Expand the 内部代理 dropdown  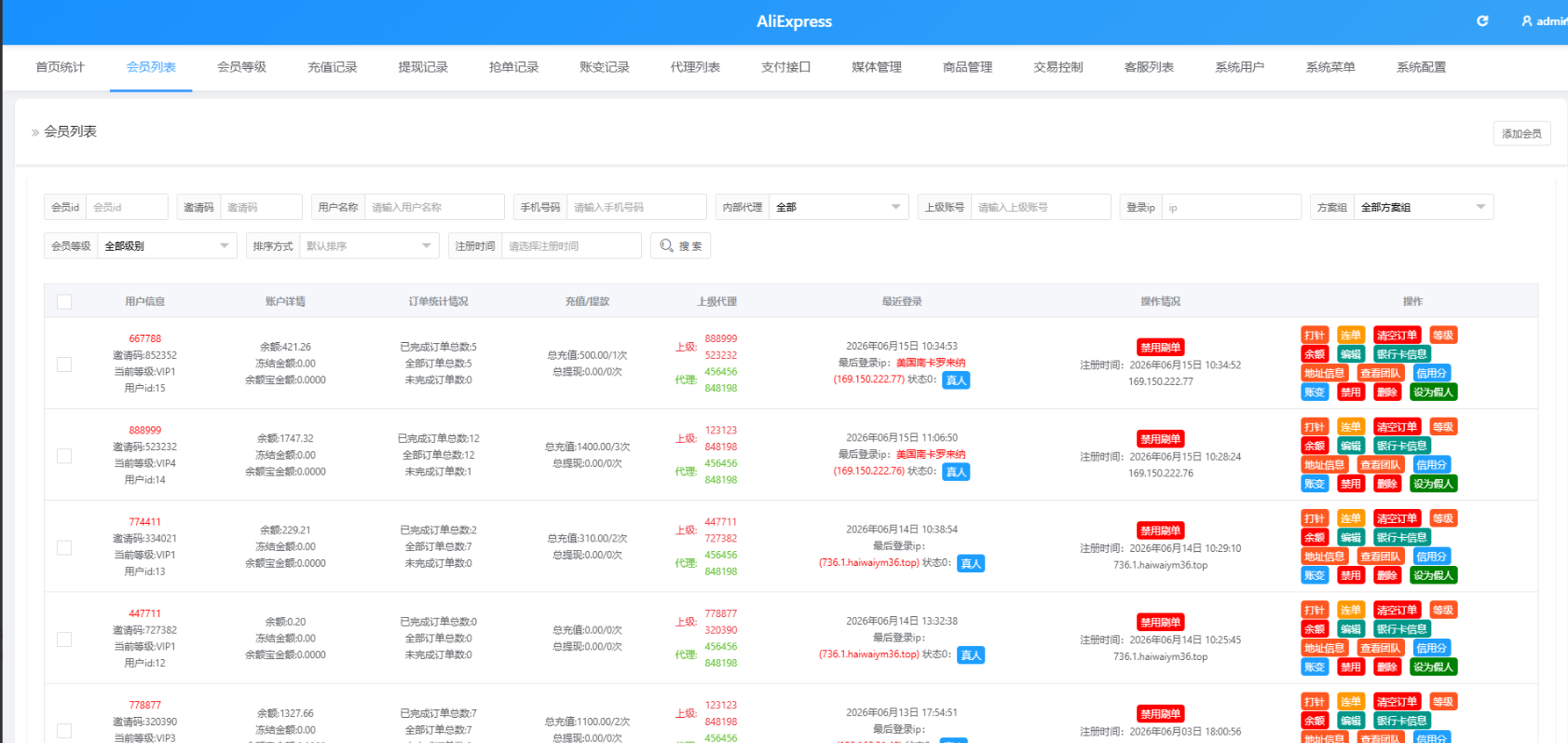839,207
